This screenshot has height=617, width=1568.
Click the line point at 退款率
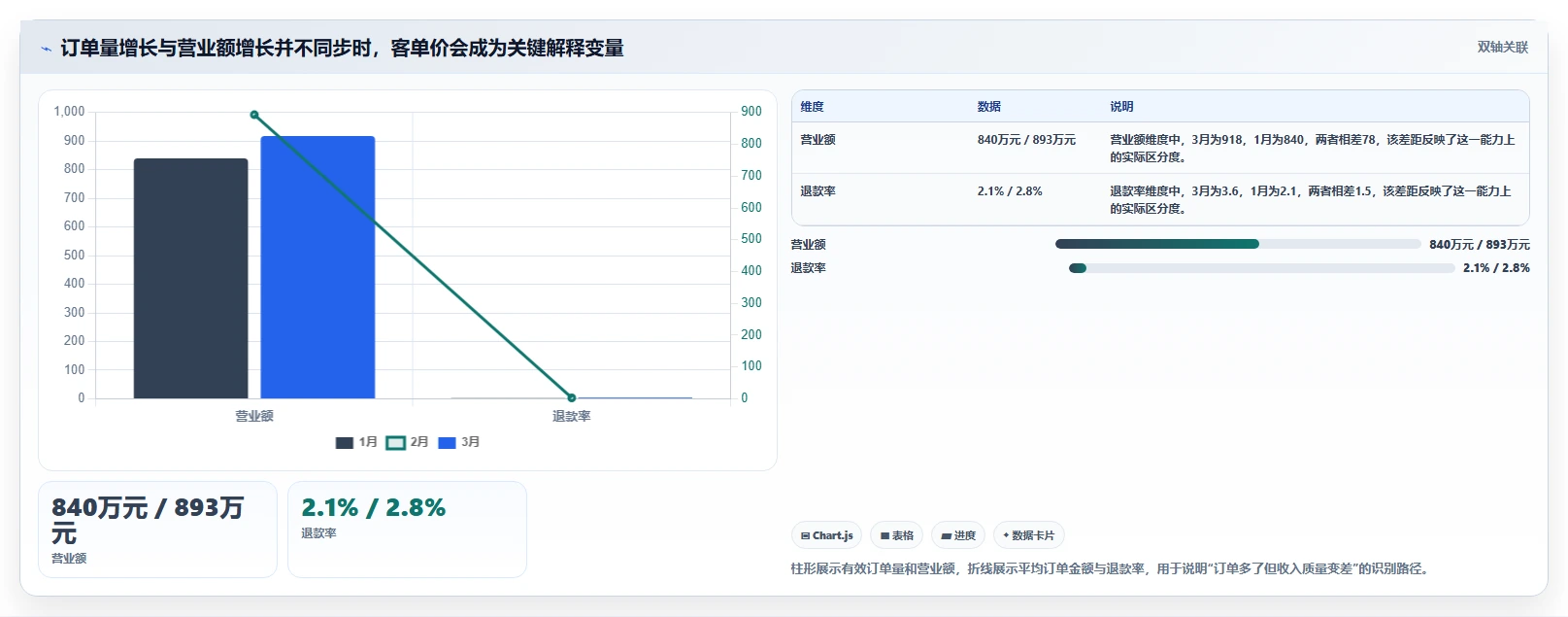pyautogui.click(x=572, y=397)
